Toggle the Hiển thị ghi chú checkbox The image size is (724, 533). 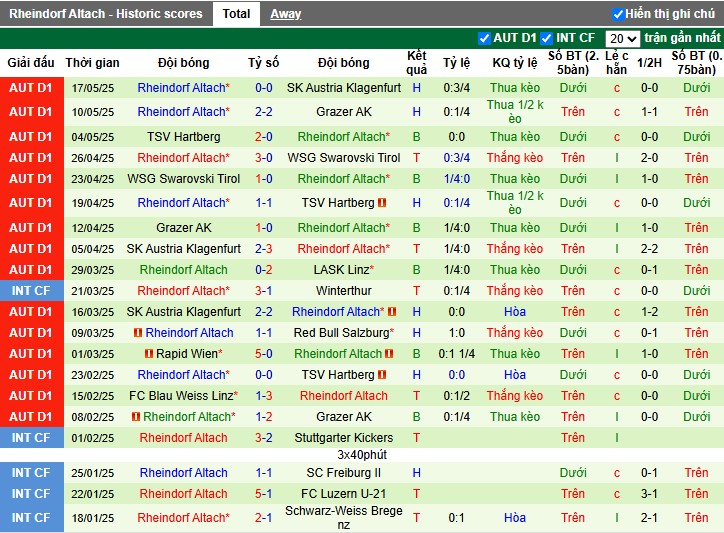(618, 14)
